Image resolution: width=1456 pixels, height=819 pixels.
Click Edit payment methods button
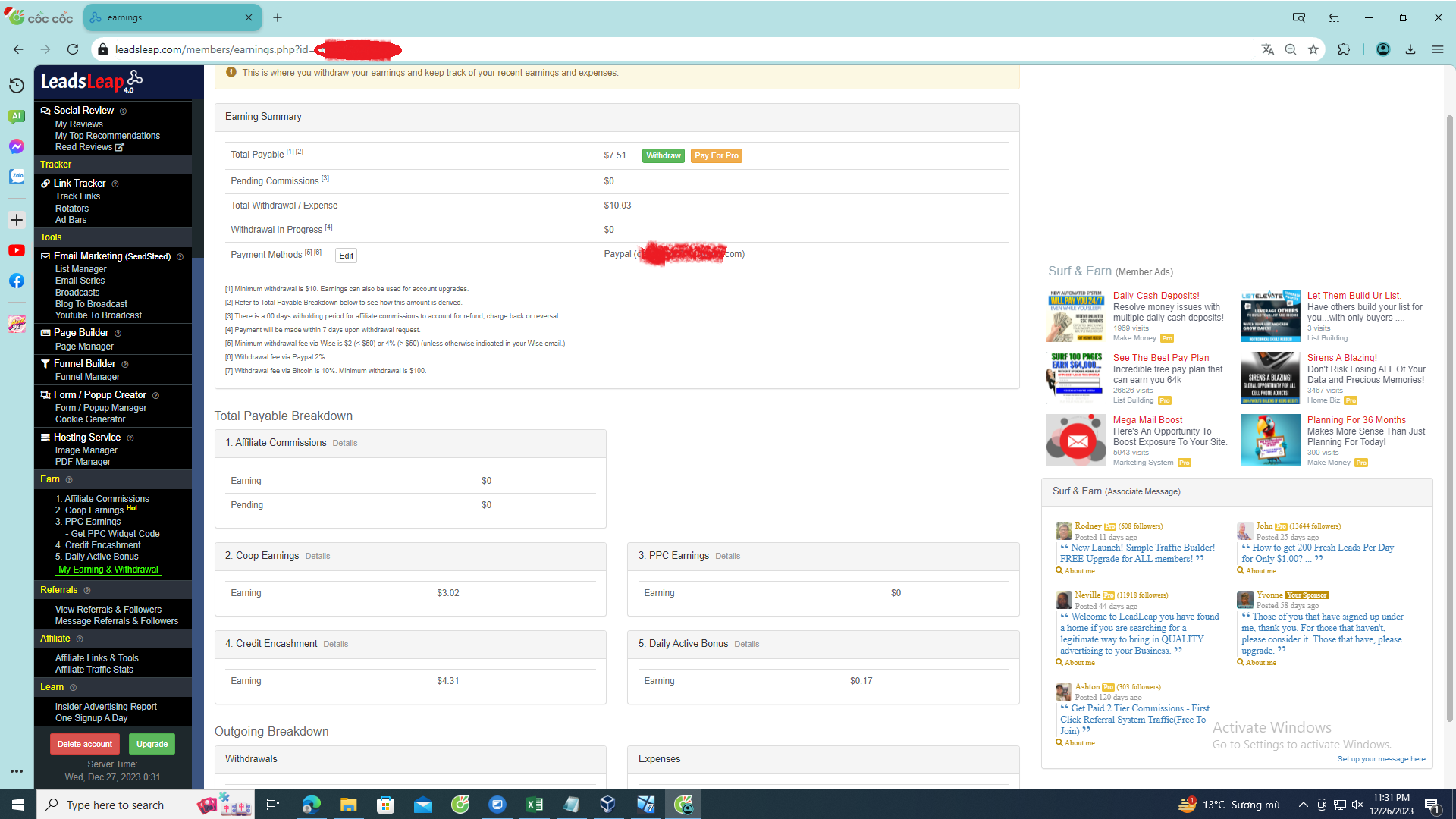pos(346,256)
